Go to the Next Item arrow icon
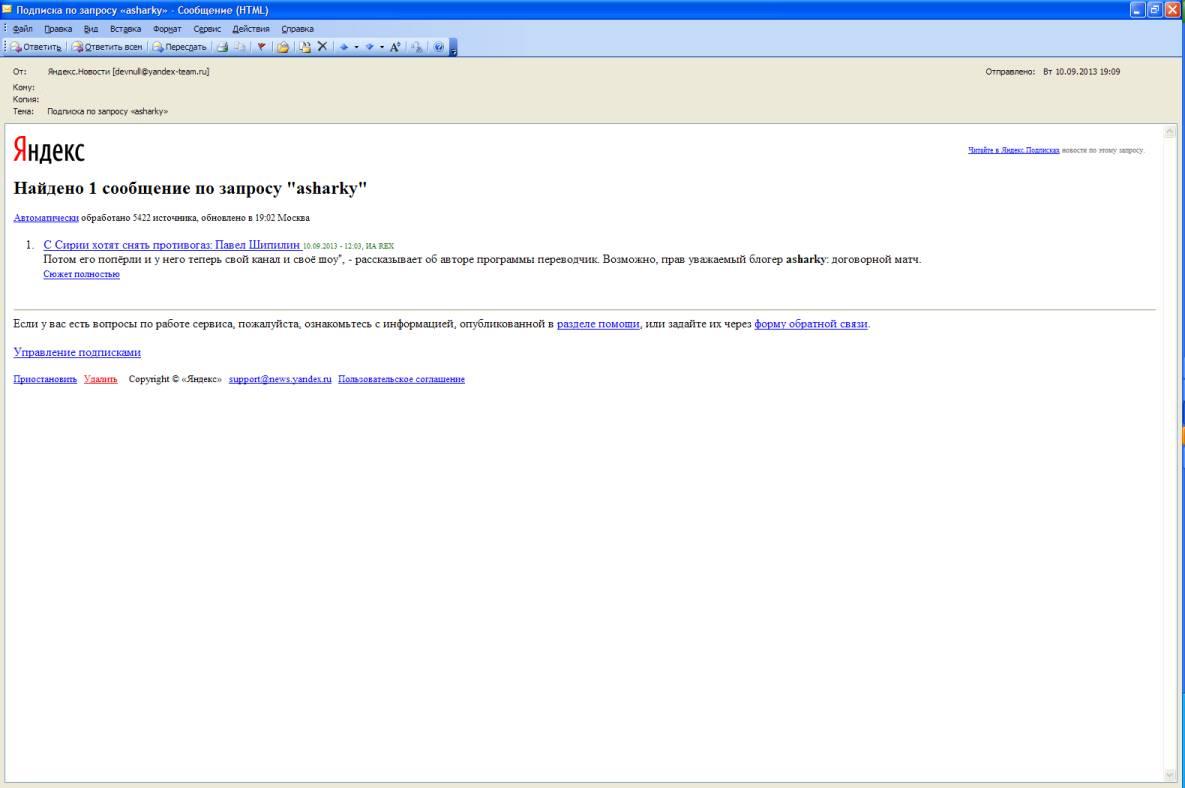This screenshot has height=788, width=1185. 370,47
